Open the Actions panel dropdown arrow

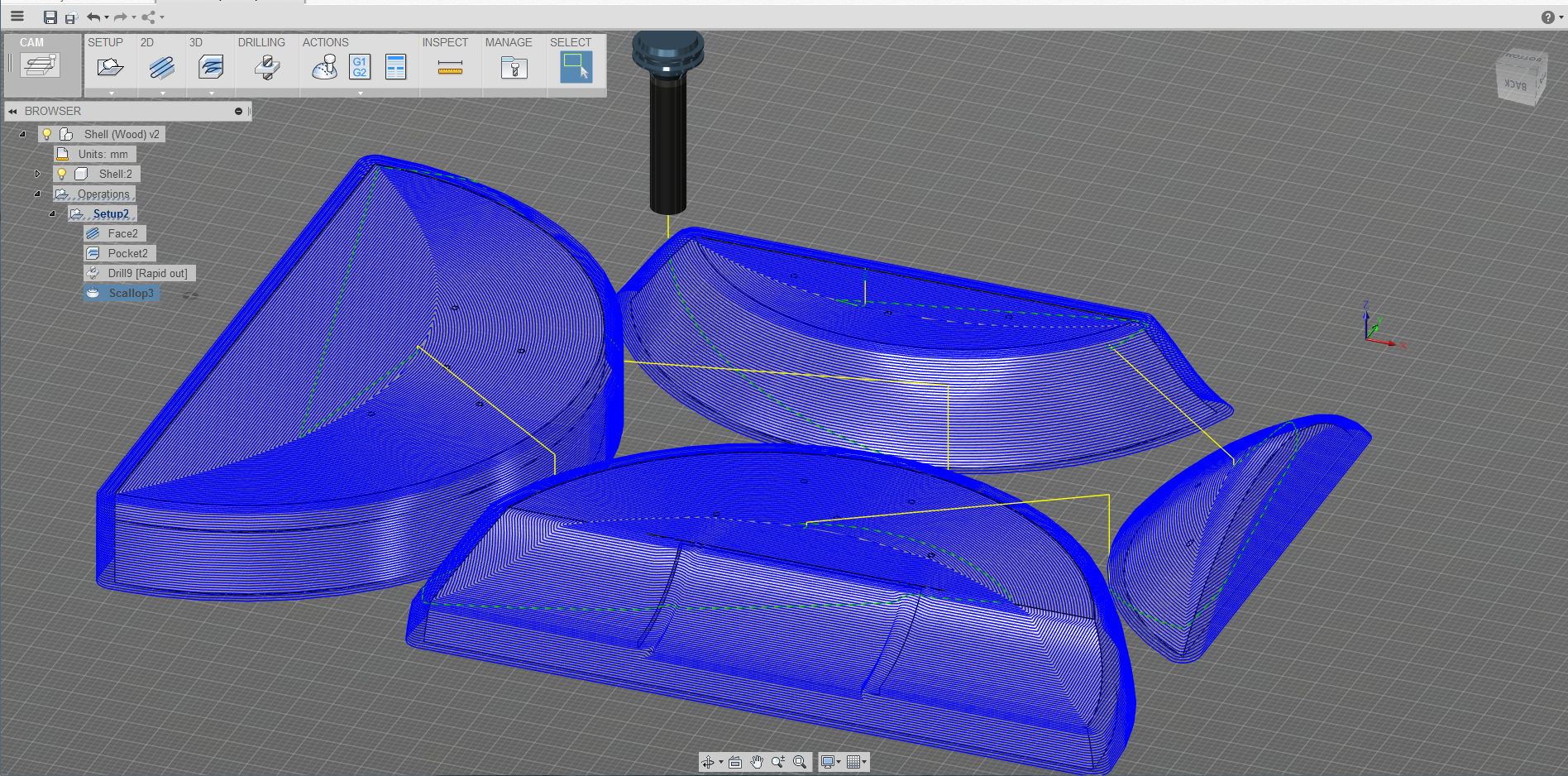[x=361, y=93]
